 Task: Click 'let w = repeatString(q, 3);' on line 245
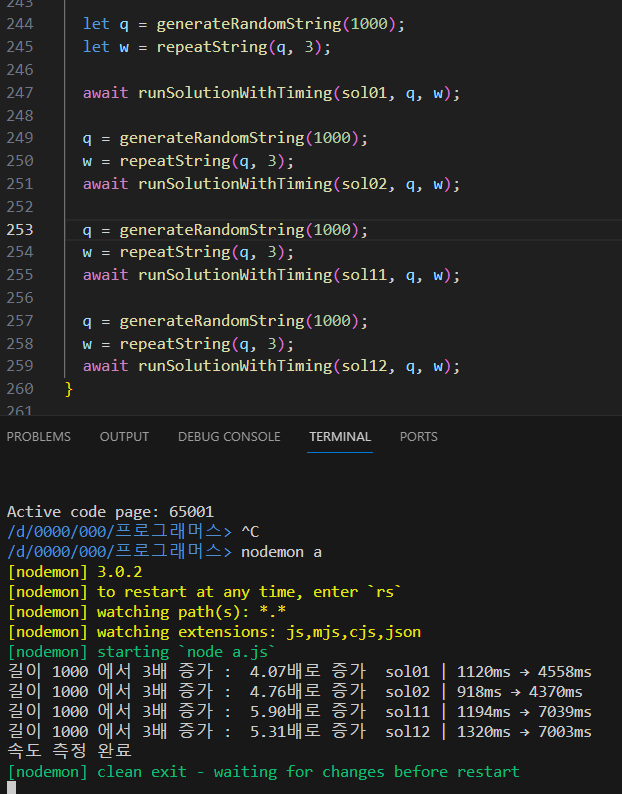click(207, 47)
